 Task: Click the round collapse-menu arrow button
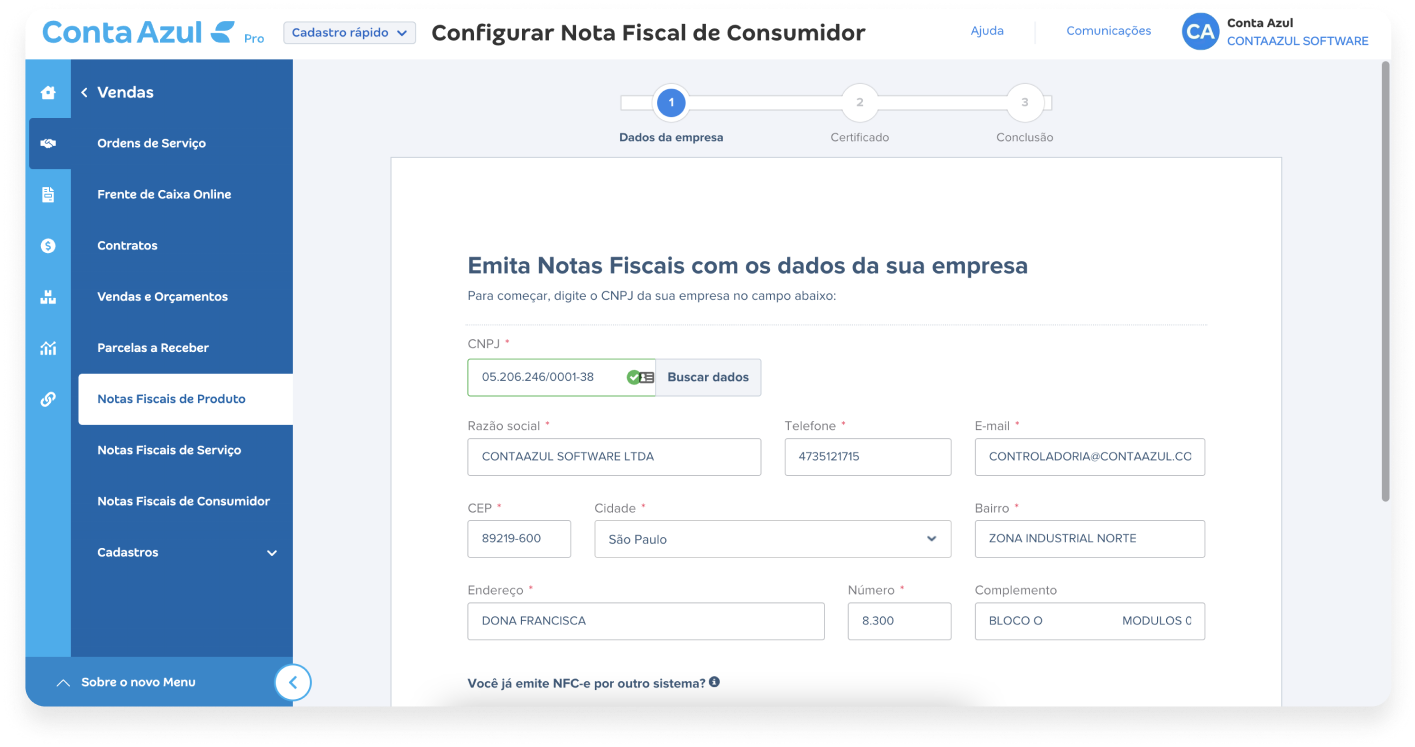pyautogui.click(x=293, y=683)
